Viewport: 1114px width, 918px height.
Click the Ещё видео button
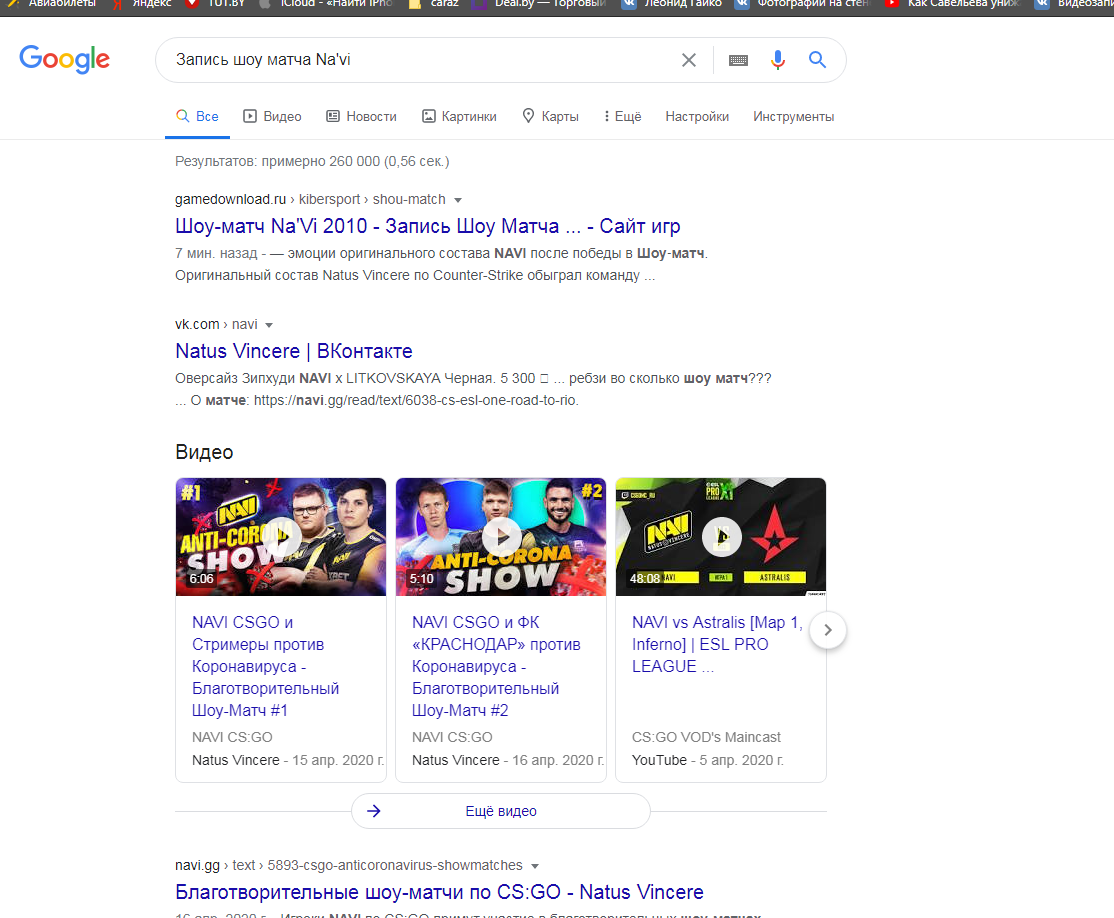(x=501, y=811)
